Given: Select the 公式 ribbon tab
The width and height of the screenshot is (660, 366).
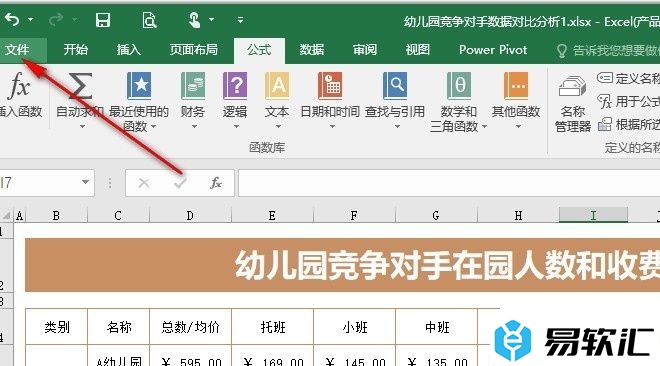Looking at the screenshot, I should tap(259, 50).
